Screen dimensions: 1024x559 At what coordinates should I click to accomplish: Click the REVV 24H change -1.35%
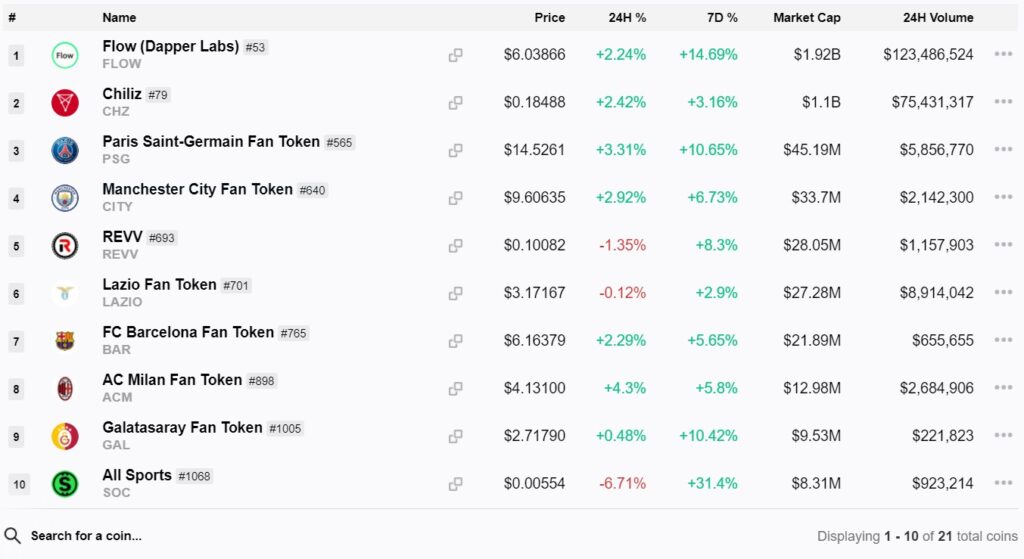point(622,245)
